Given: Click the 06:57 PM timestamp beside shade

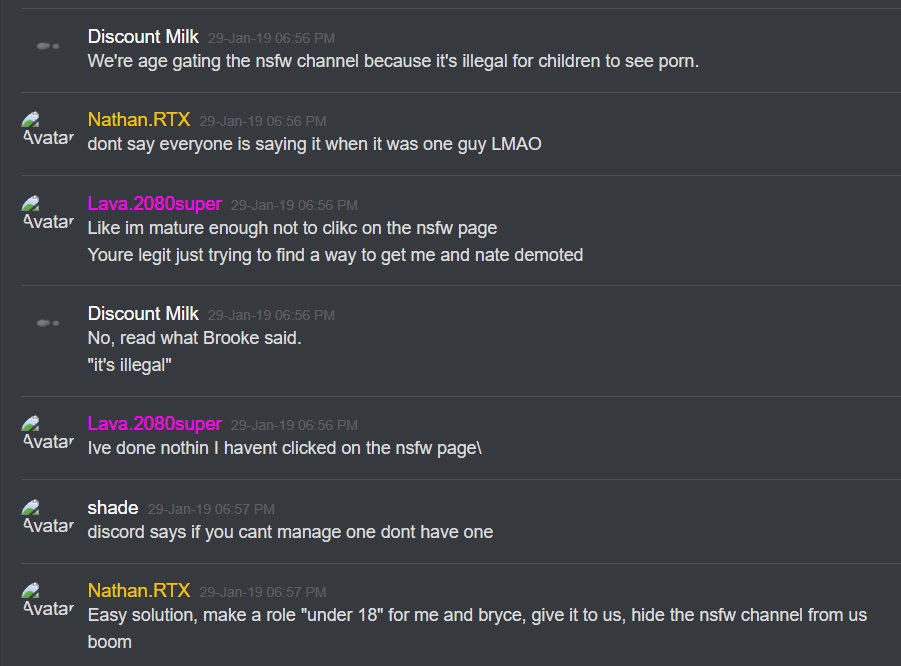Looking at the screenshot, I should pyautogui.click(x=211, y=509).
